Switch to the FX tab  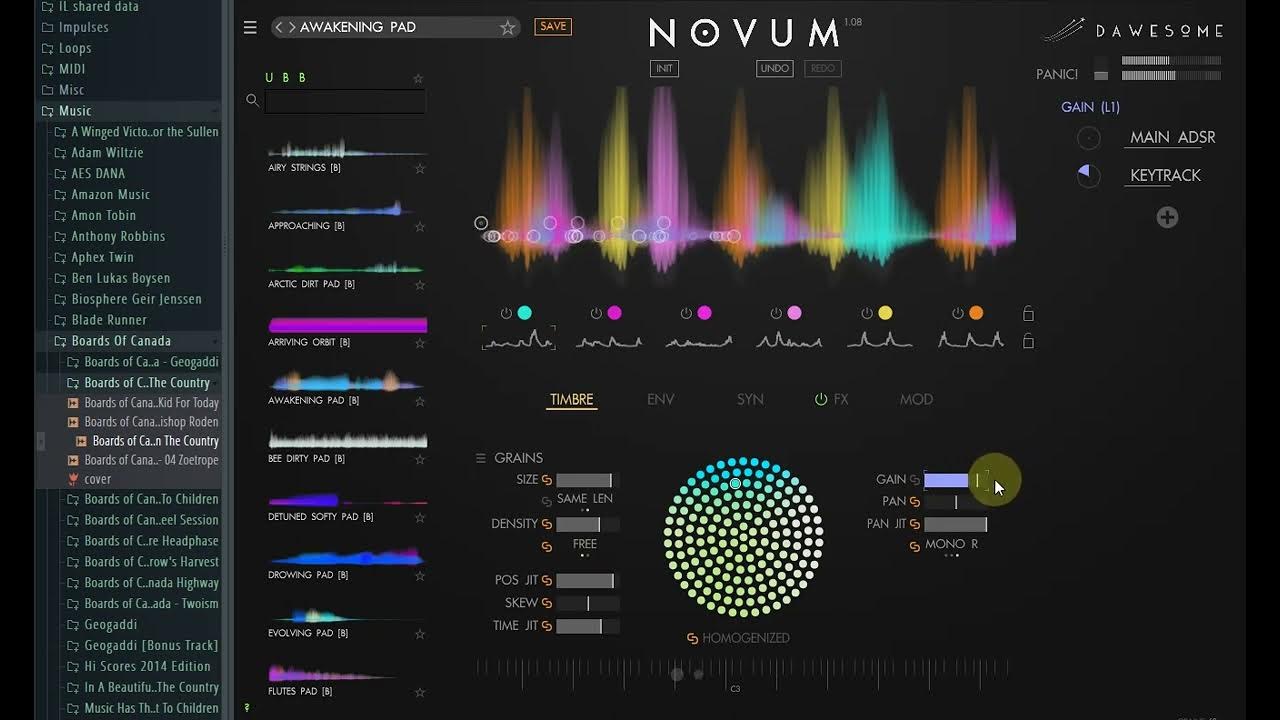(841, 399)
